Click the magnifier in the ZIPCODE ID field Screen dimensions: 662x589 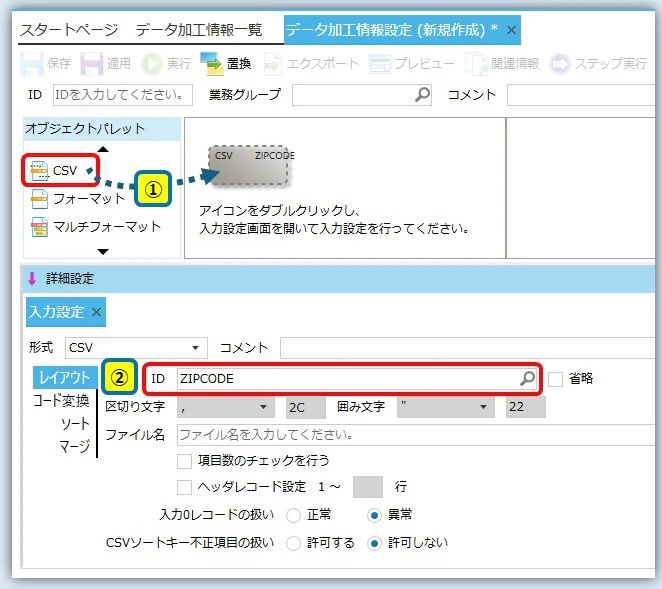(527, 378)
